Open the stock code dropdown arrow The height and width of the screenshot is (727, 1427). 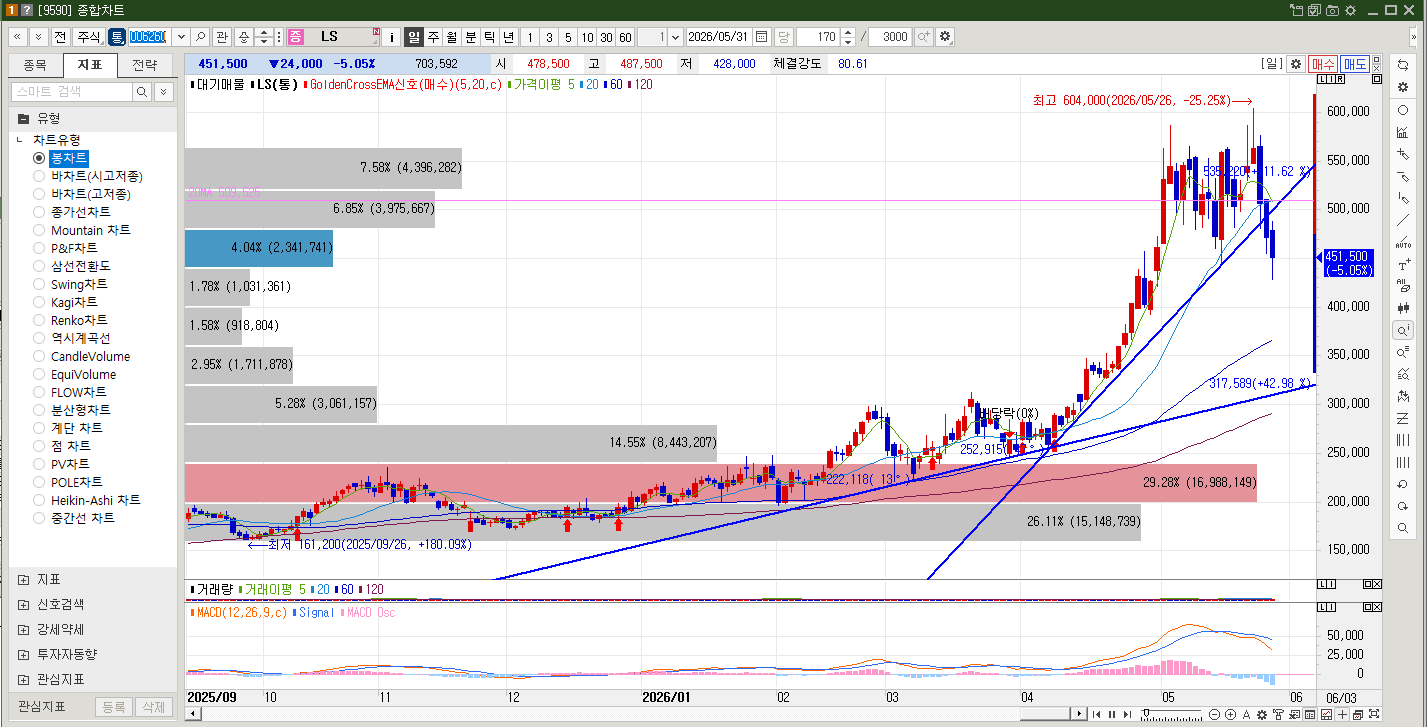[180, 37]
